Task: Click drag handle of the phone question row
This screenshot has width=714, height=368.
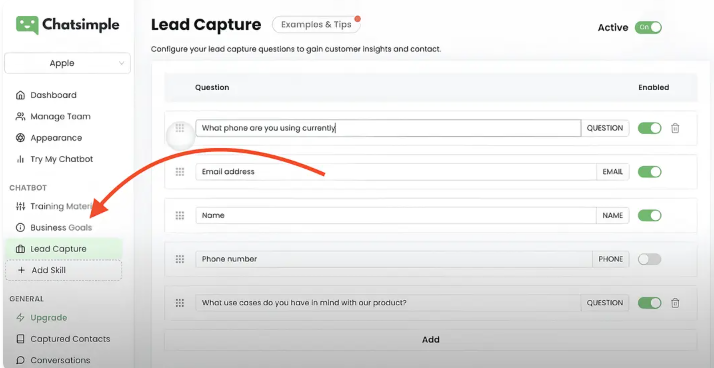Action: (x=180, y=128)
